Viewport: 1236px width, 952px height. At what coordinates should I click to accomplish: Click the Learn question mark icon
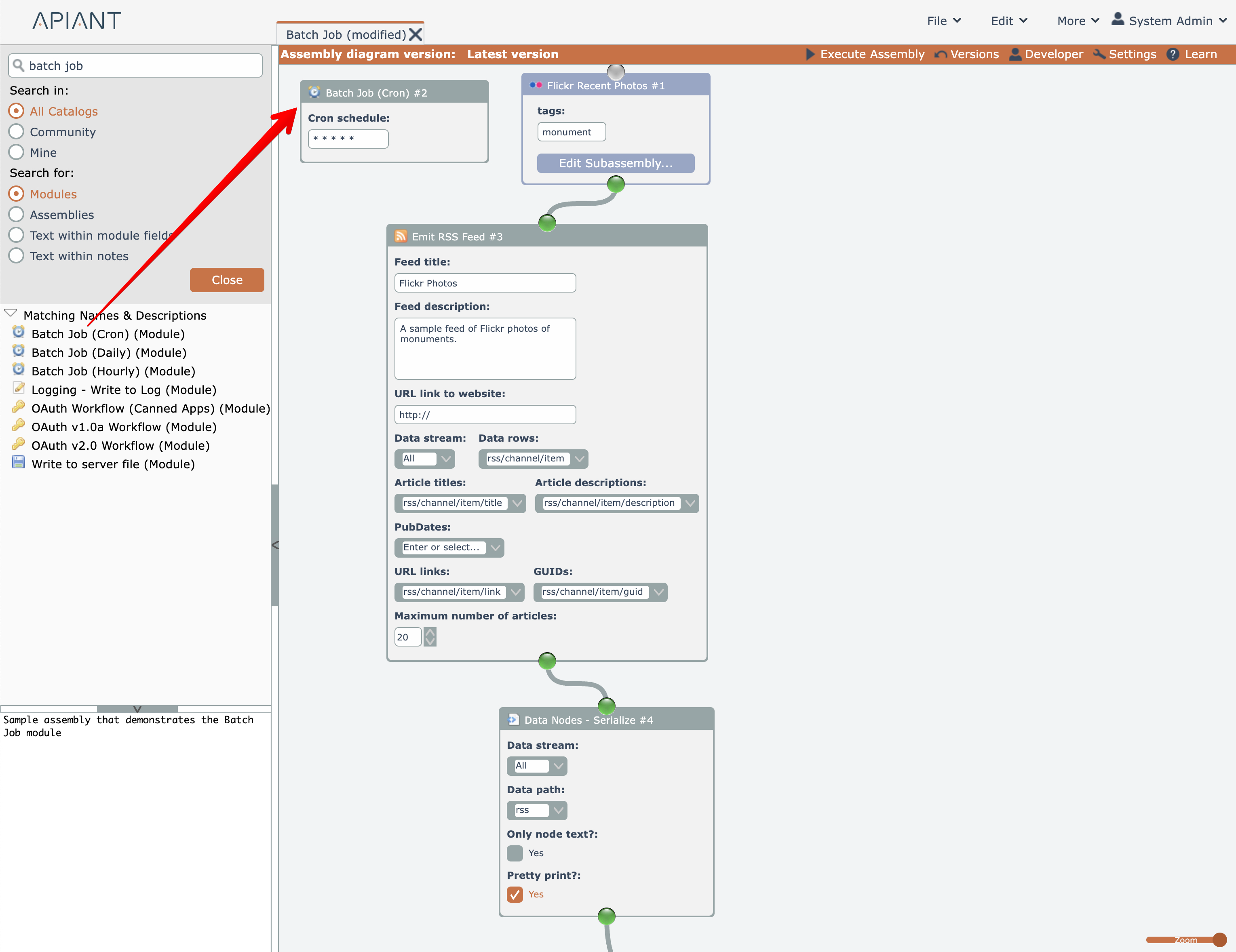click(x=1173, y=54)
